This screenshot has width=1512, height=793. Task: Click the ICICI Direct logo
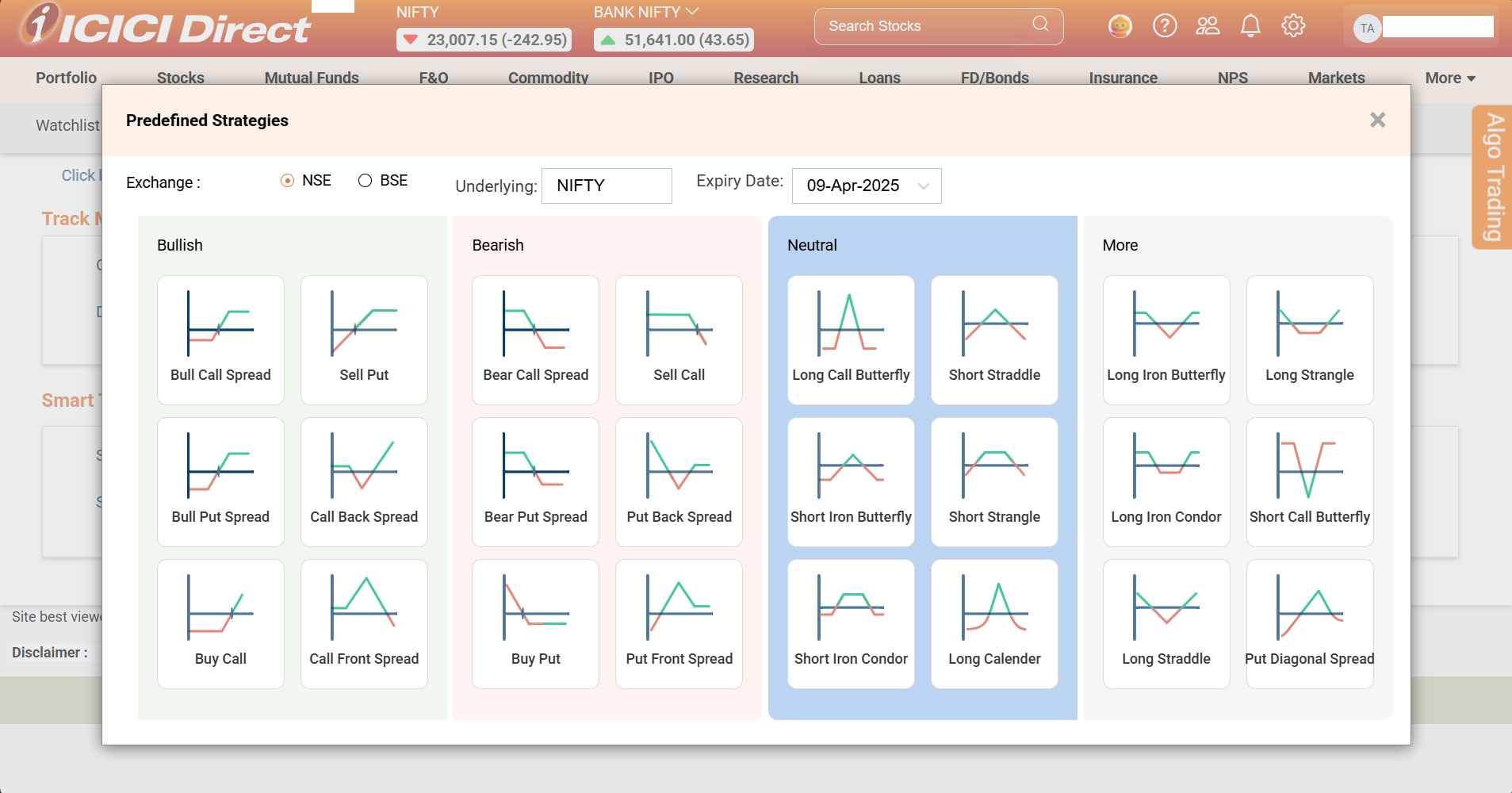167,27
